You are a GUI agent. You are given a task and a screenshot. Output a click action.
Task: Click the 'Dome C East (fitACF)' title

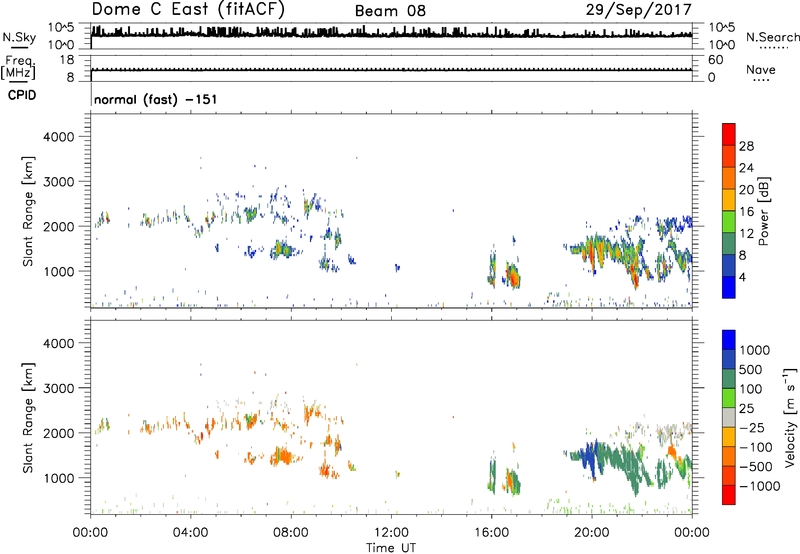tap(188, 9)
